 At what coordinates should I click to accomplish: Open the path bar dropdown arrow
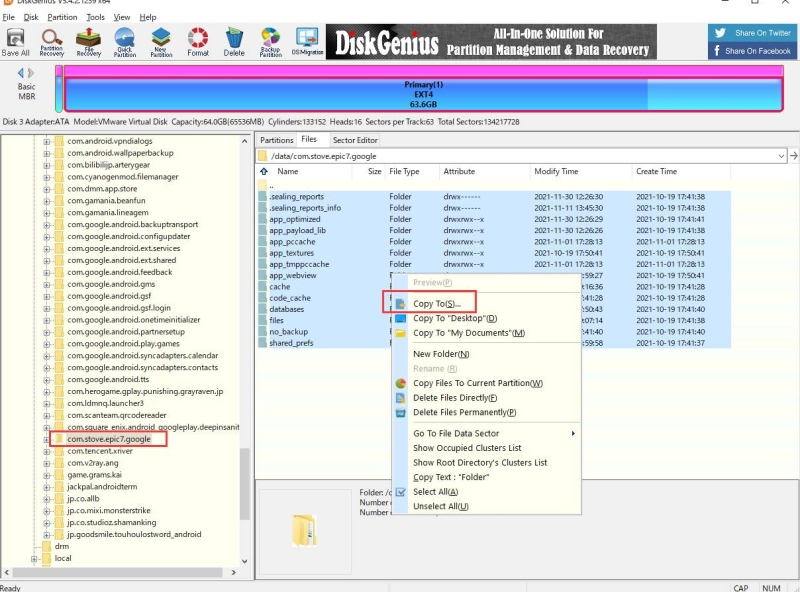pyautogui.click(x=781, y=156)
